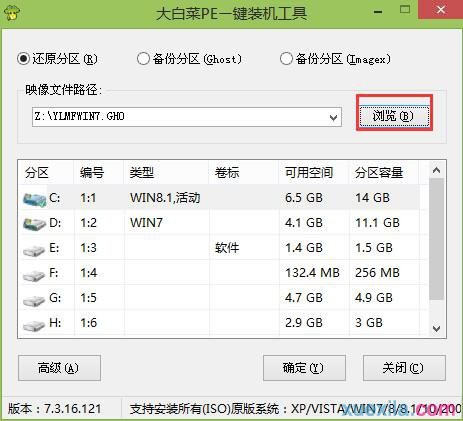Select the 软件 volume label cell
The width and height of the screenshot is (463, 421).
(x=227, y=248)
